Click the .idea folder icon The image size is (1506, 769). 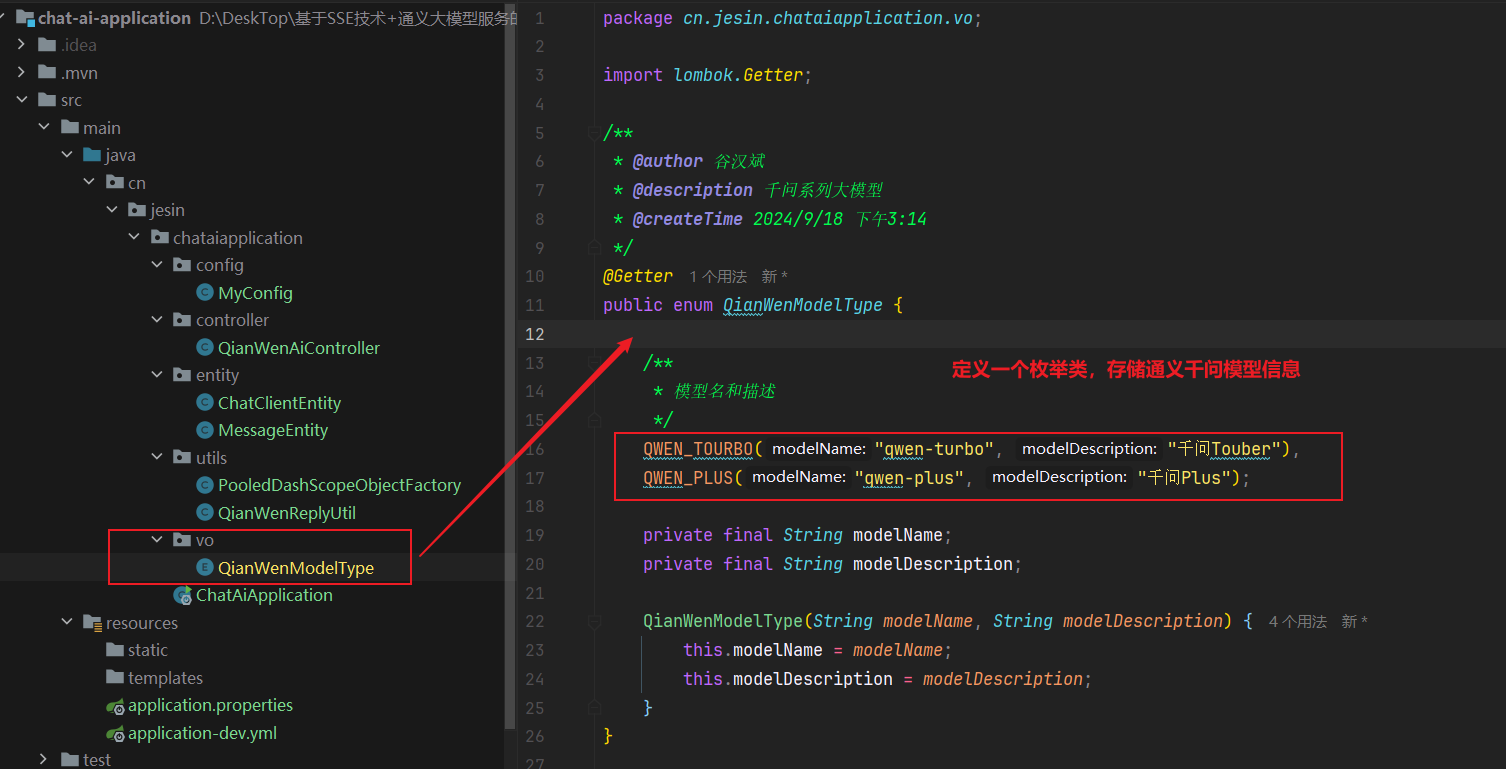(47, 45)
